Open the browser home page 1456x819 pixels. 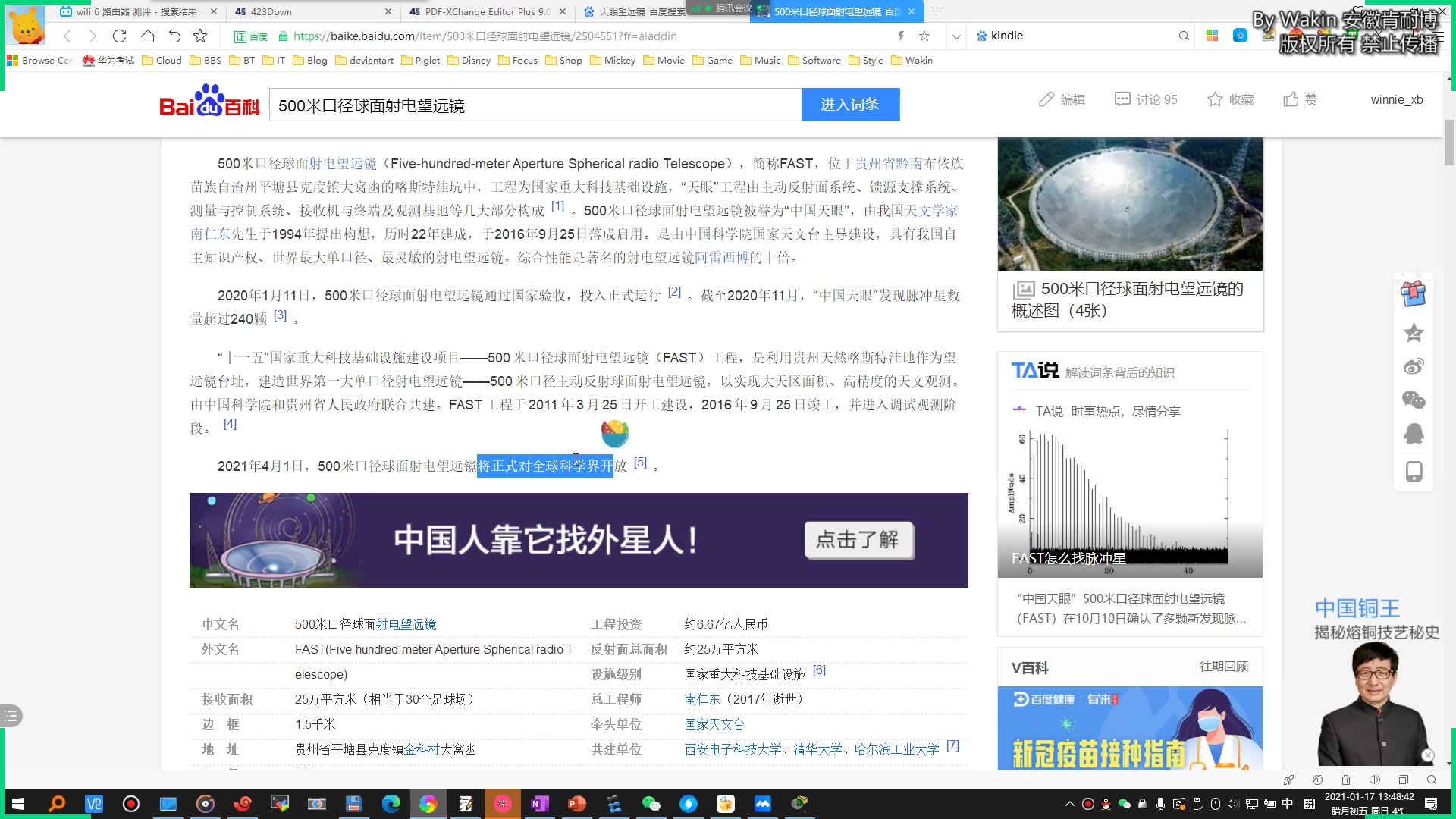pos(148,36)
